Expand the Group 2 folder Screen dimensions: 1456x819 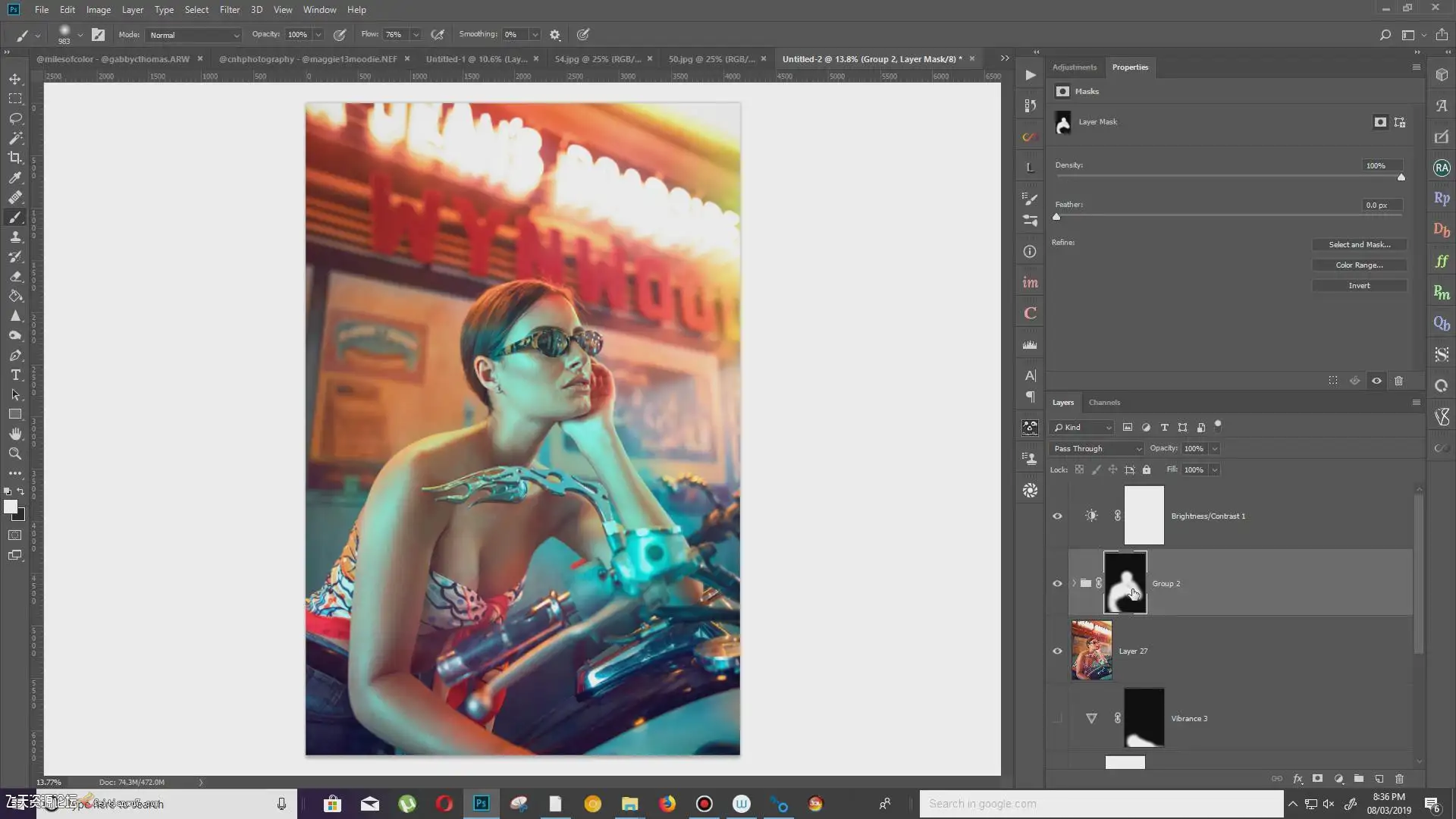(1074, 584)
